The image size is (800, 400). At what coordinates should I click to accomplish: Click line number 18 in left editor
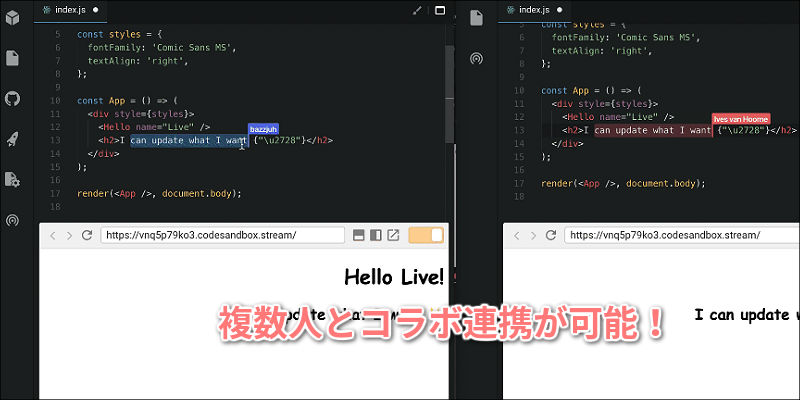coord(56,207)
